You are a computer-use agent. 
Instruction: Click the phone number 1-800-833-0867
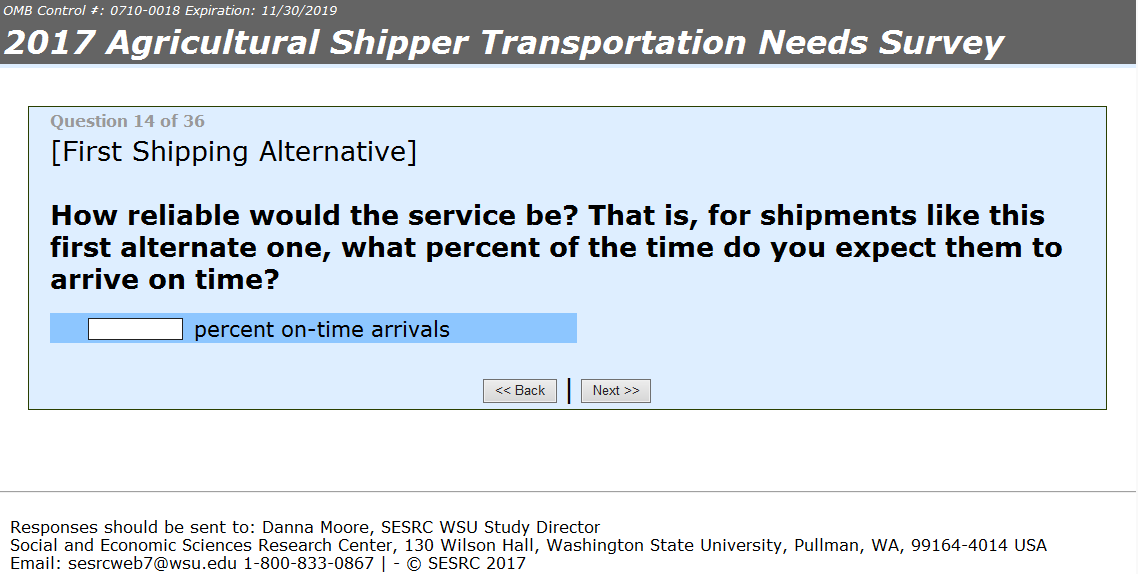click(308, 563)
